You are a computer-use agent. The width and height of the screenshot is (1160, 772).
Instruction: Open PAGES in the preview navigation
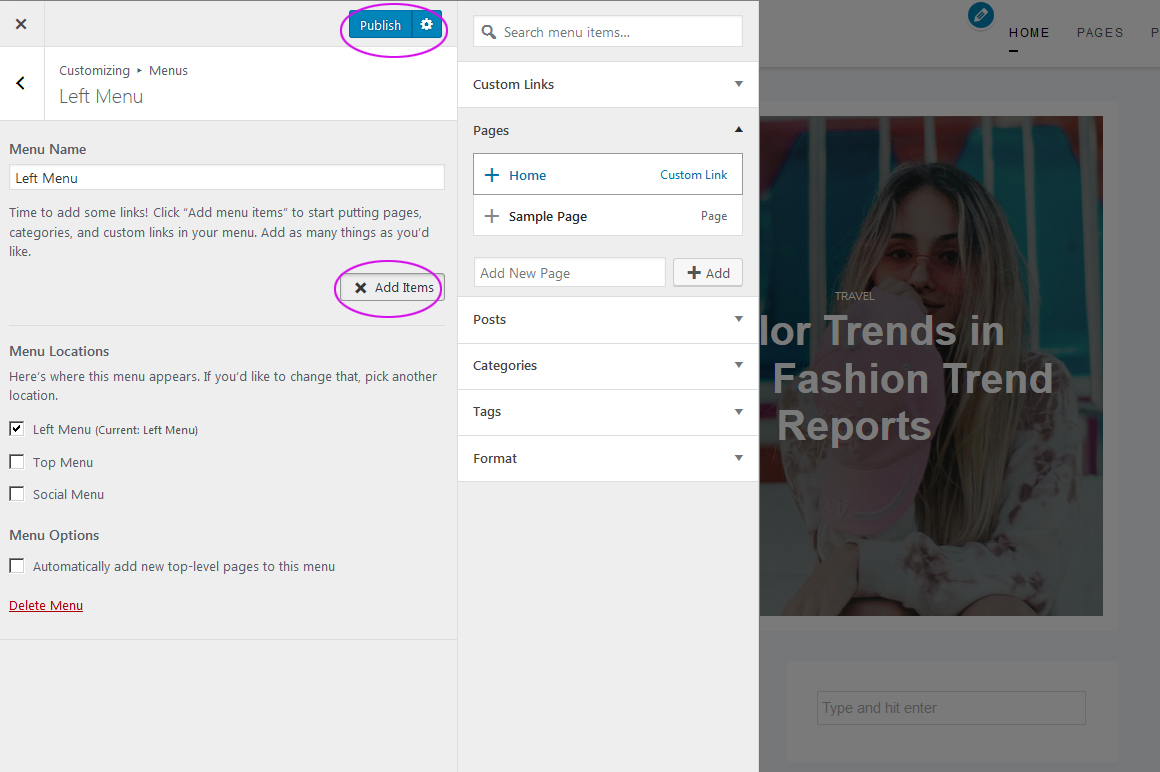pyautogui.click(x=1100, y=33)
